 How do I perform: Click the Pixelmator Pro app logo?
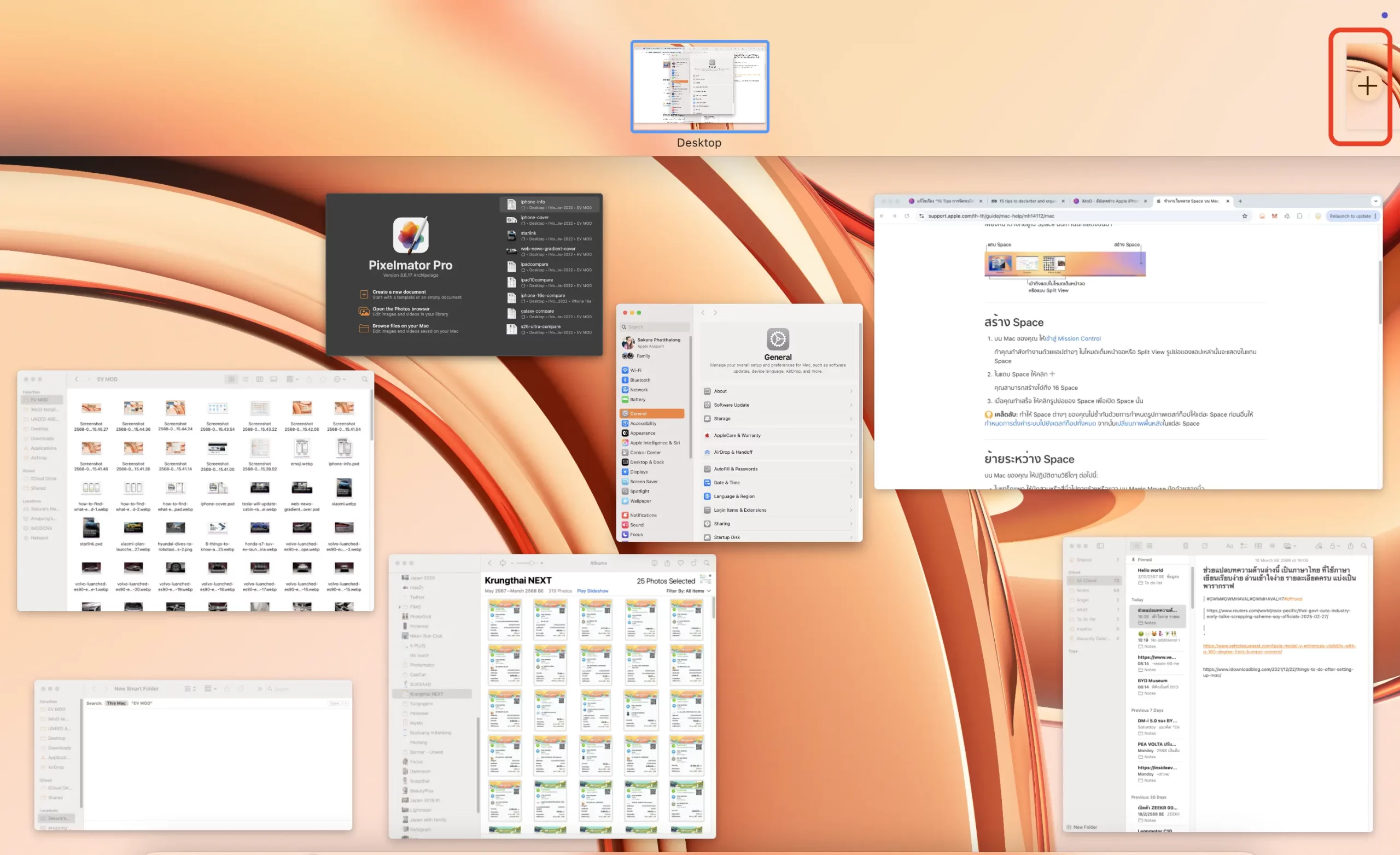pyautogui.click(x=410, y=235)
